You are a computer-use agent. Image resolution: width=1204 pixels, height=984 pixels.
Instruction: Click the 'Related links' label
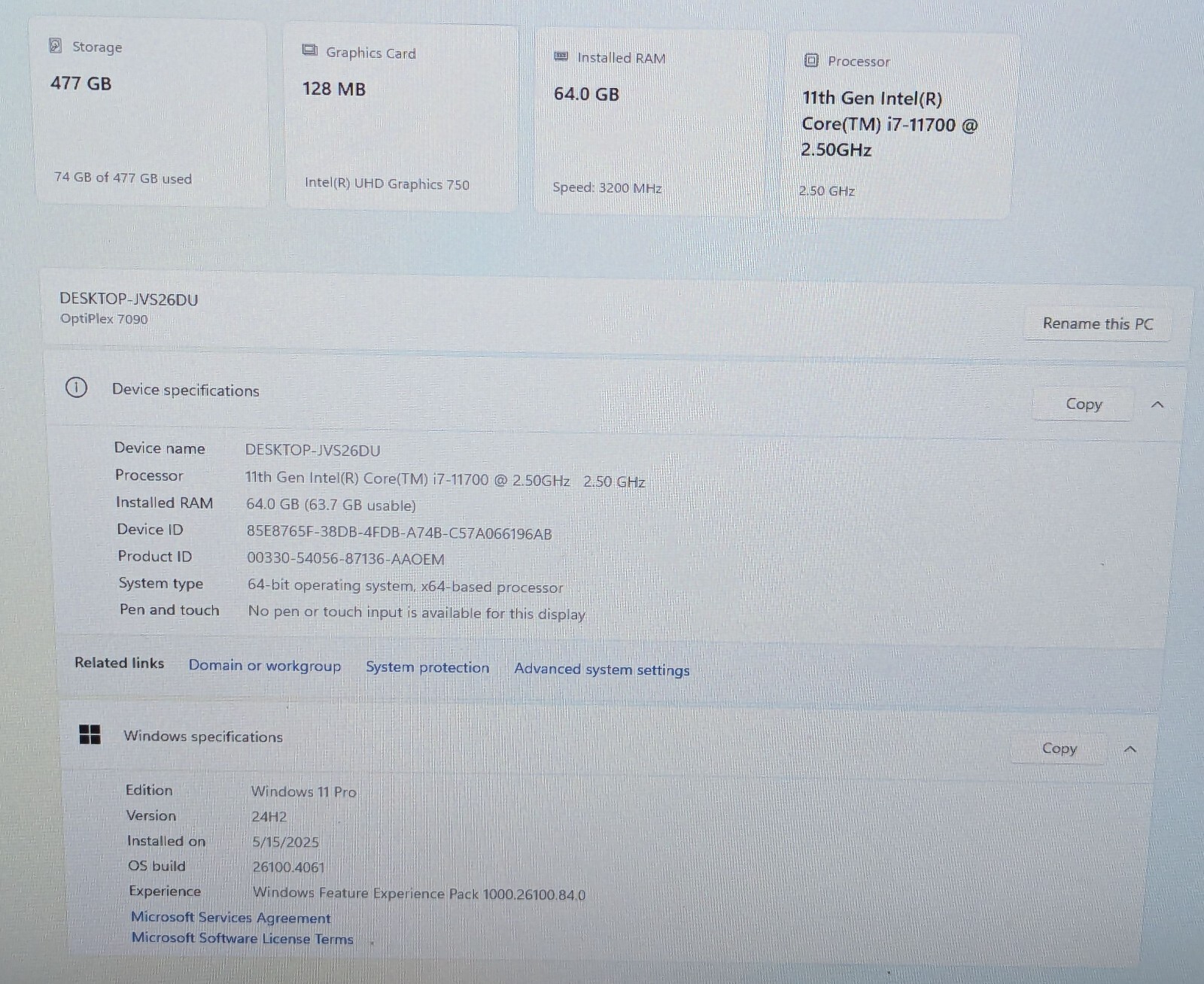(119, 663)
